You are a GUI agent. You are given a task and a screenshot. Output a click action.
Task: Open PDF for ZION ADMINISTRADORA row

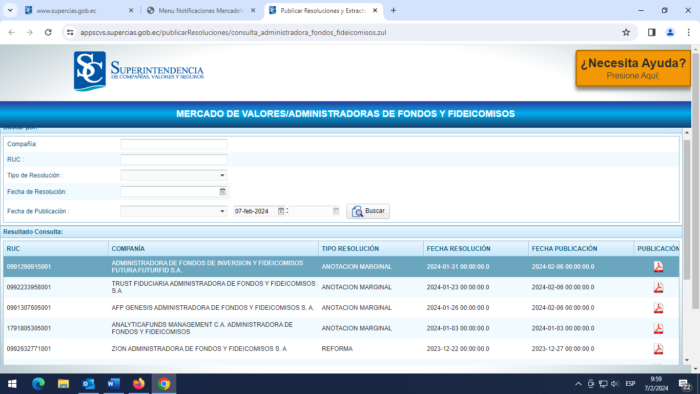point(658,349)
